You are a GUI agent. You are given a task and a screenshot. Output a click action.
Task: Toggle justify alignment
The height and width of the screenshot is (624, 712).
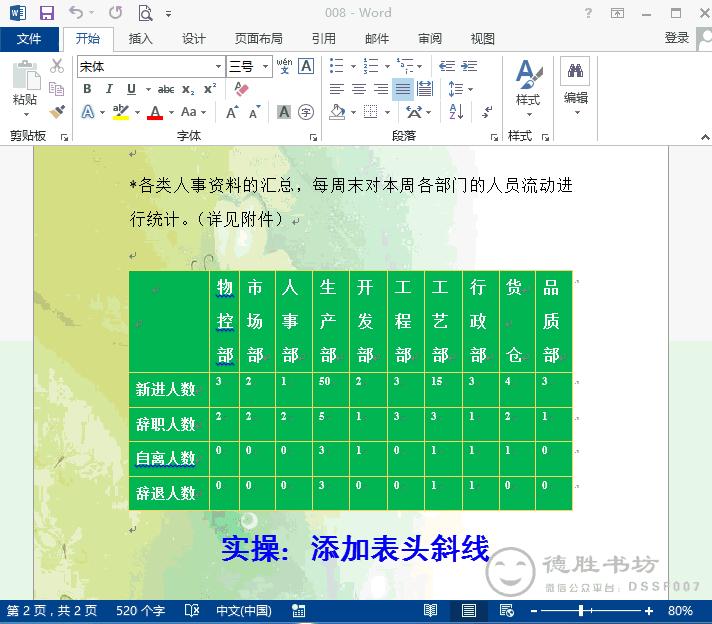coord(403,89)
